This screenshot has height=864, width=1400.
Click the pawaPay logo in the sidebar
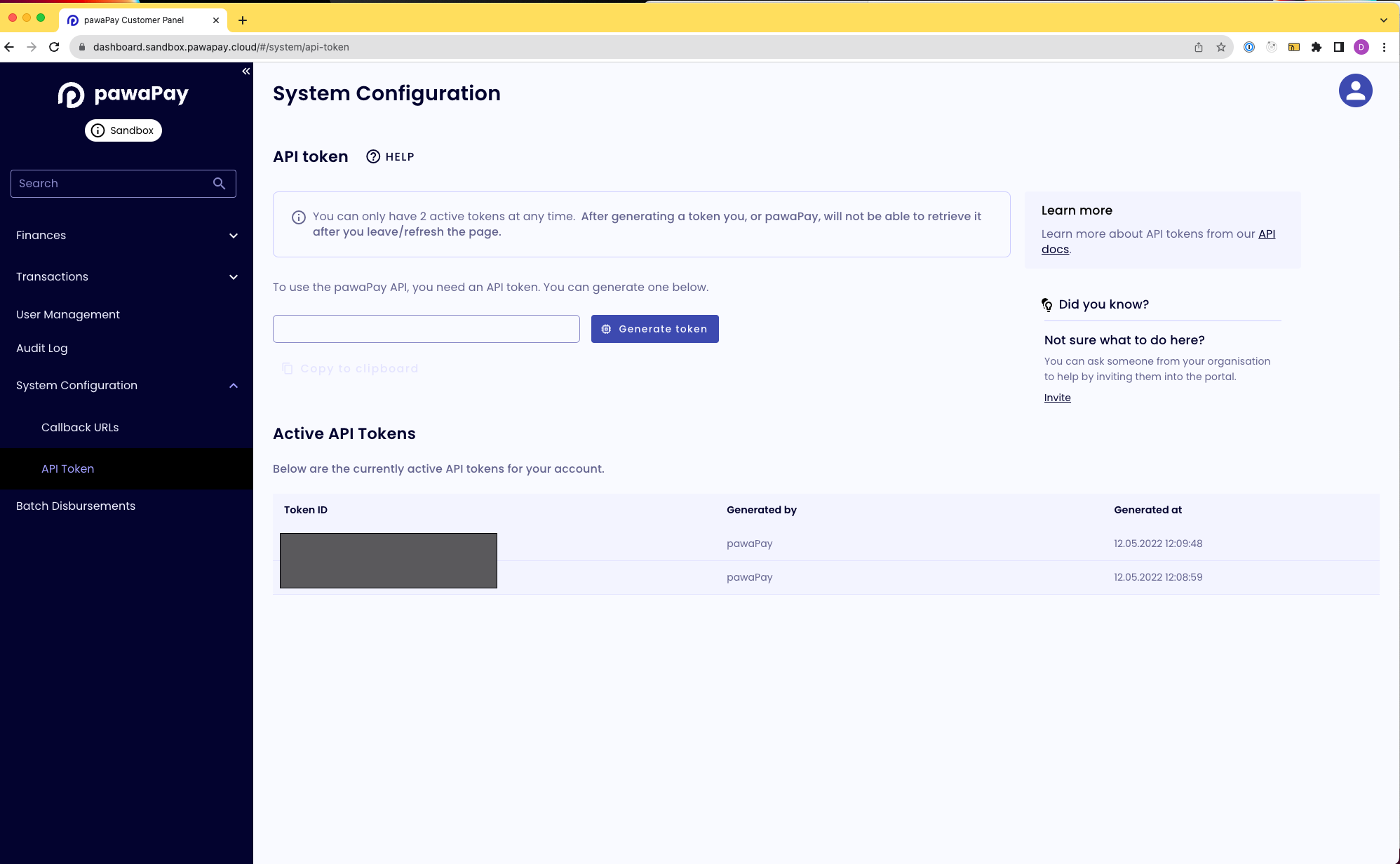tap(123, 94)
